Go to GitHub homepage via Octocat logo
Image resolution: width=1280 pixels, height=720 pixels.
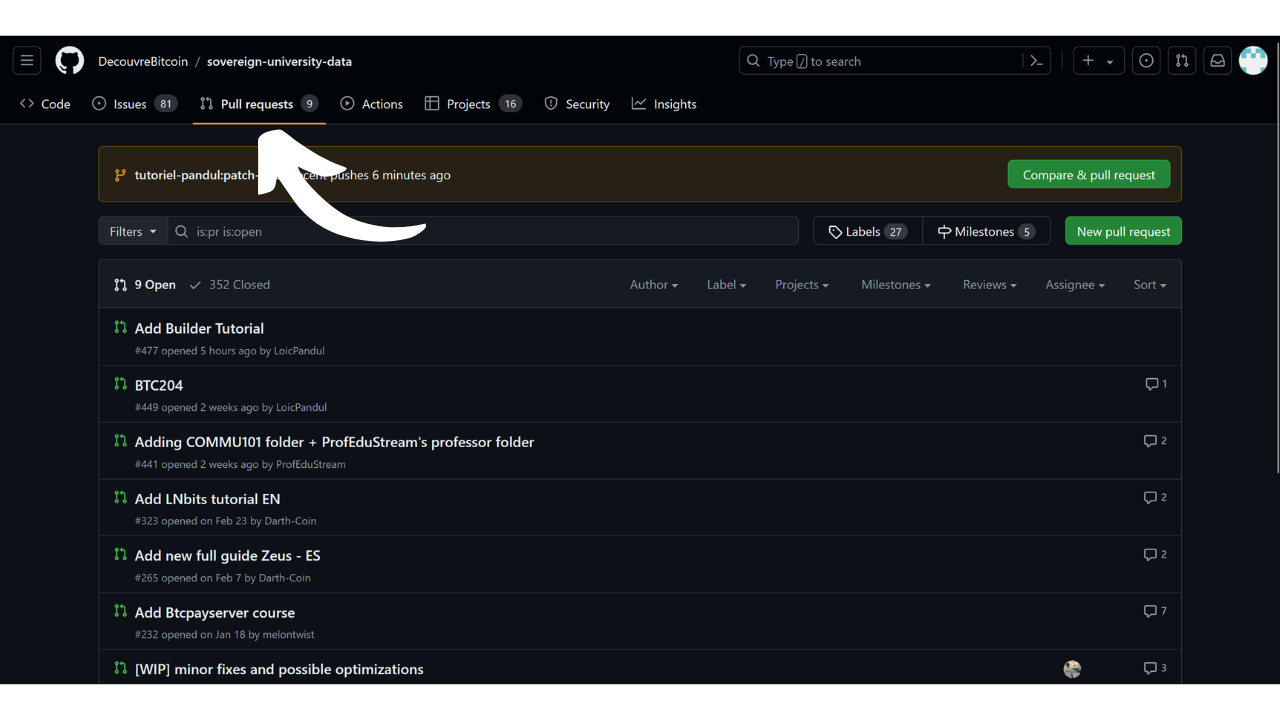70,61
